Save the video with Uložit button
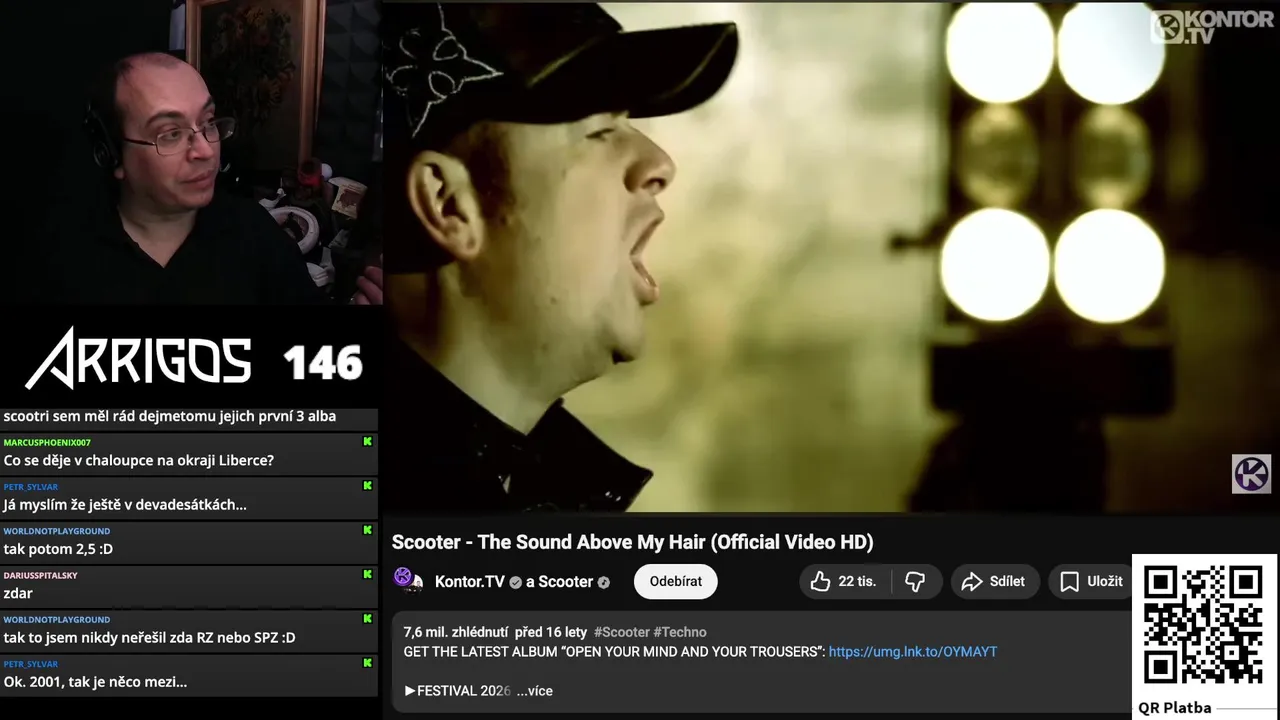The width and height of the screenshot is (1280, 720). [x=1092, y=581]
